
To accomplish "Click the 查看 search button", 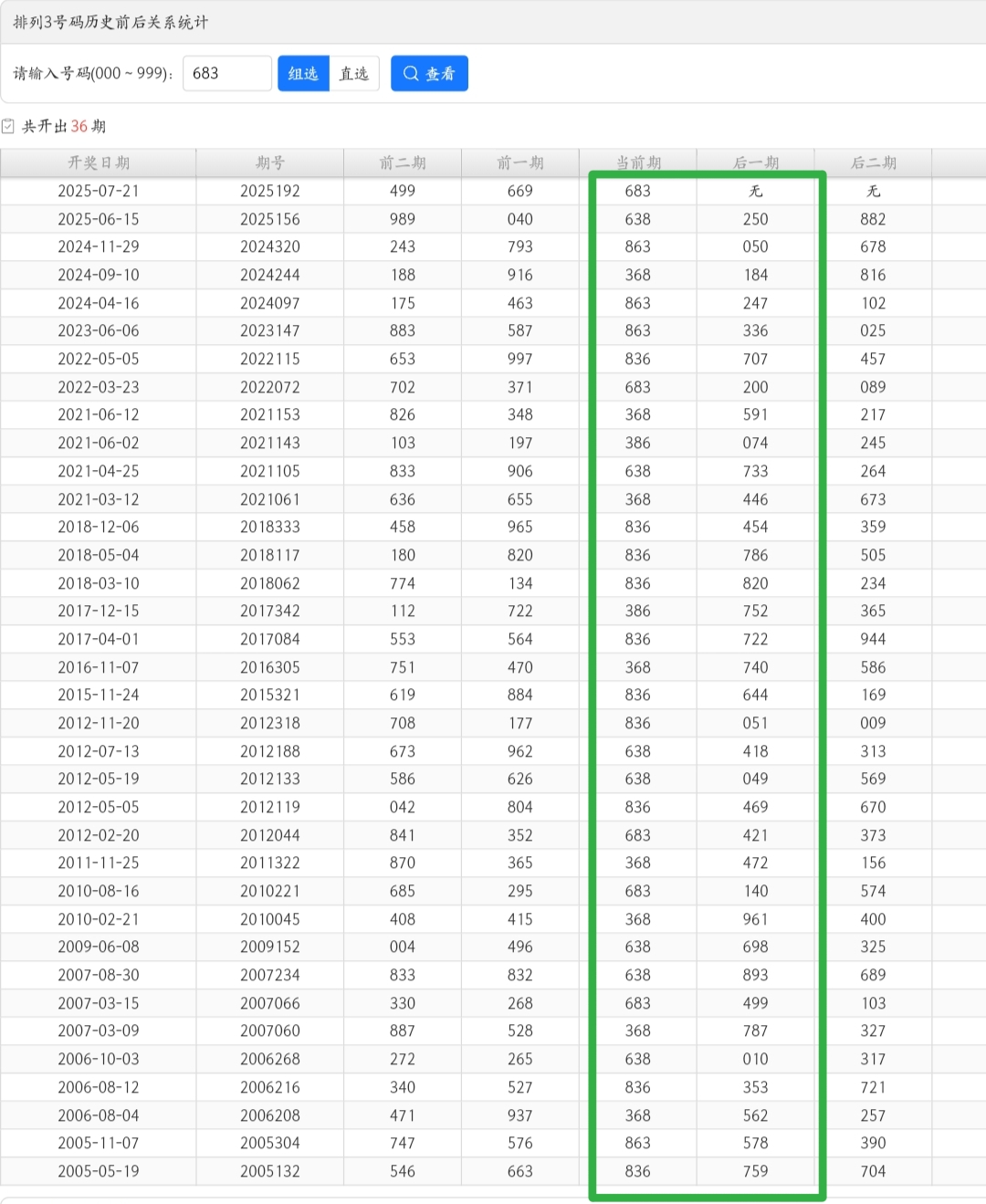I will pyautogui.click(x=429, y=74).
